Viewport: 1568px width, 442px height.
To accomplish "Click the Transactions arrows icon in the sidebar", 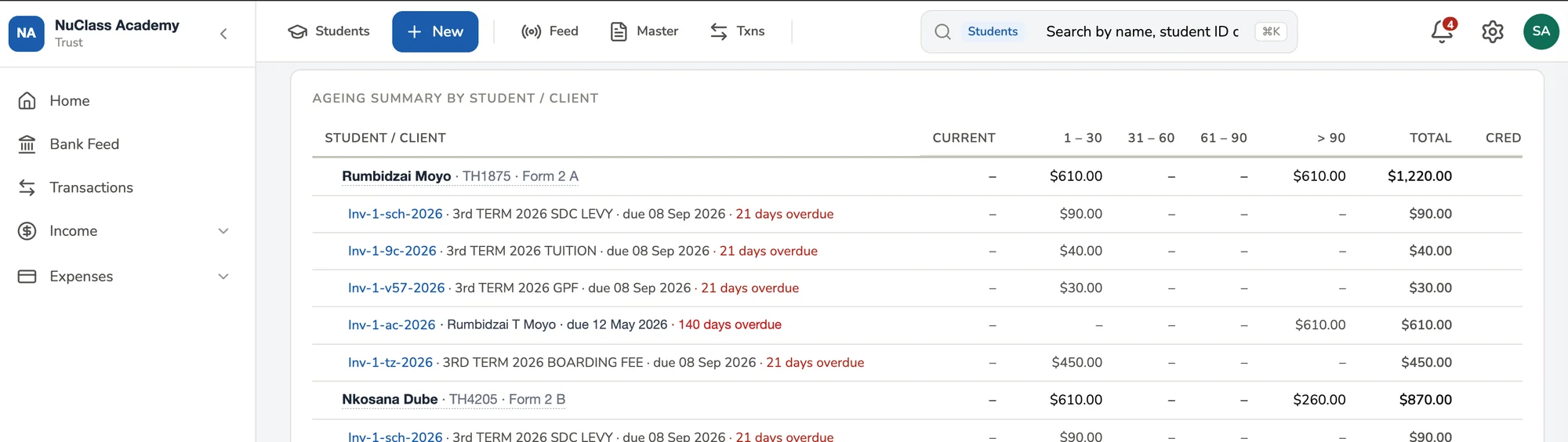I will pos(27,187).
